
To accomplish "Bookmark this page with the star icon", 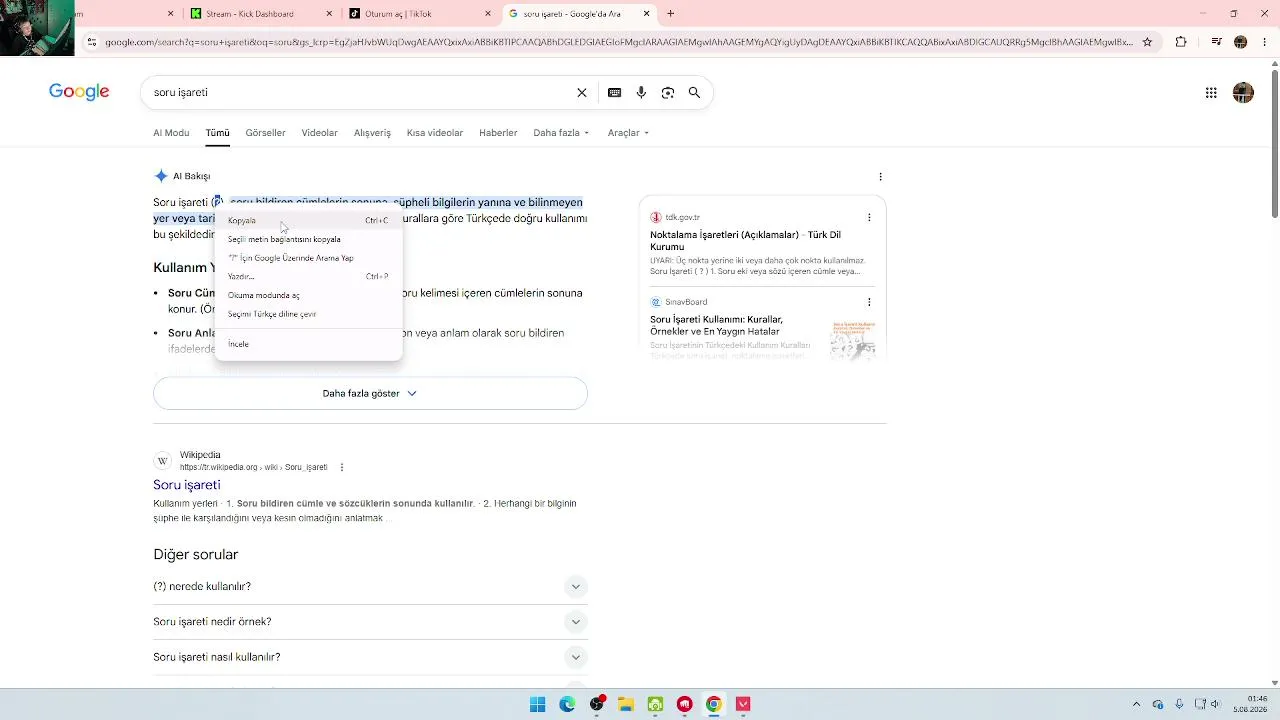I will [x=1147, y=42].
